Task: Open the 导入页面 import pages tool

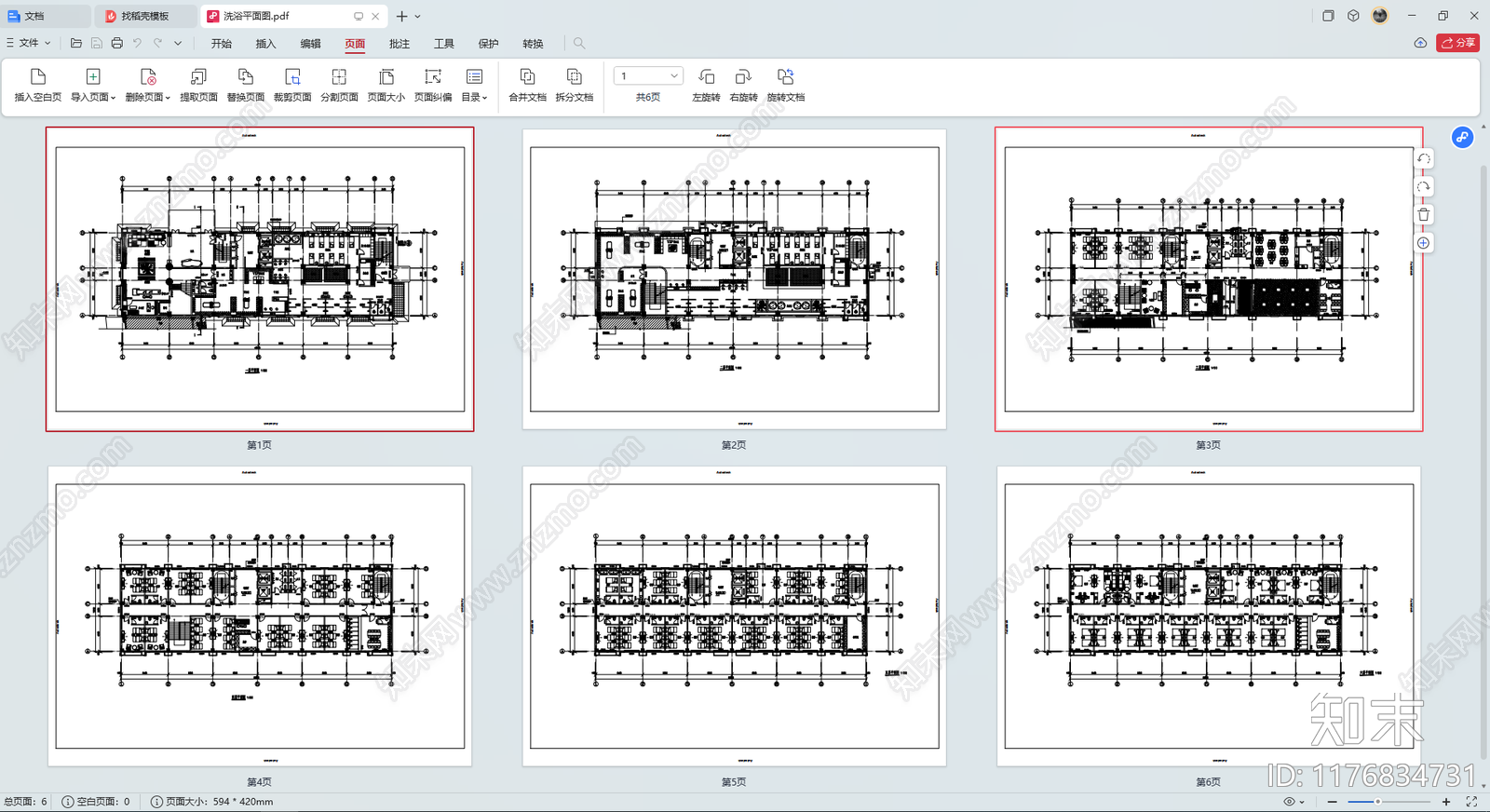Action: click(93, 85)
